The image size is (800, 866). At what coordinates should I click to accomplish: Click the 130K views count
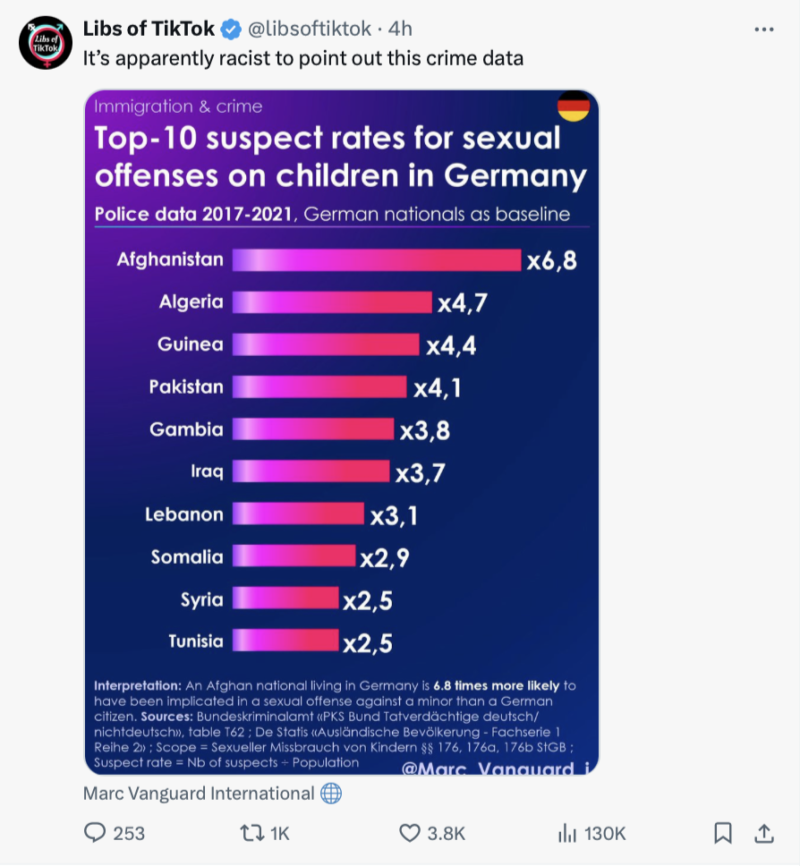pyautogui.click(x=605, y=832)
